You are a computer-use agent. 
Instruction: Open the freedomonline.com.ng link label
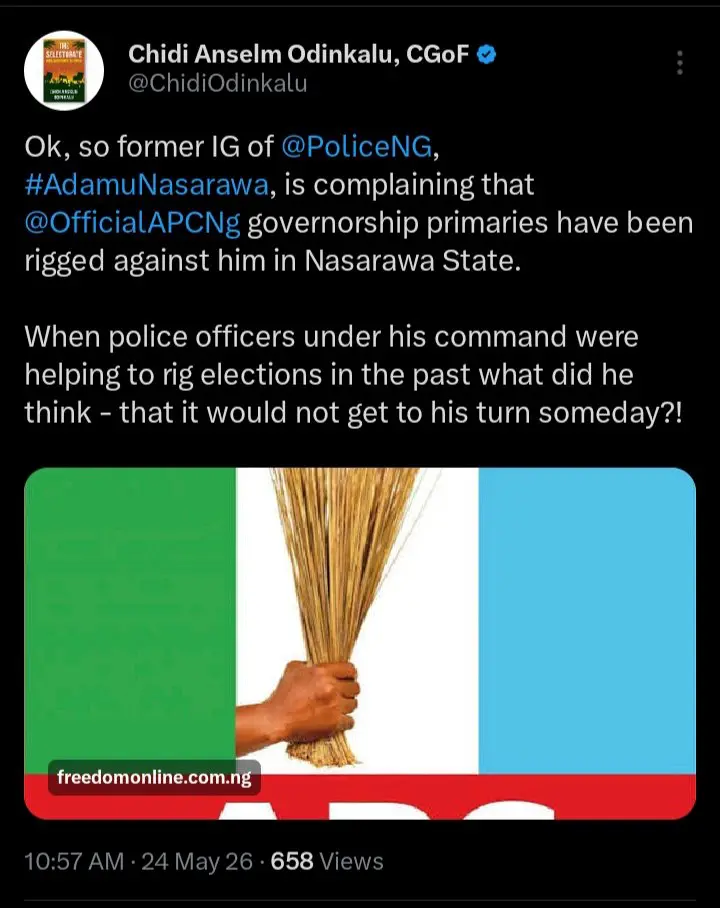154,777
